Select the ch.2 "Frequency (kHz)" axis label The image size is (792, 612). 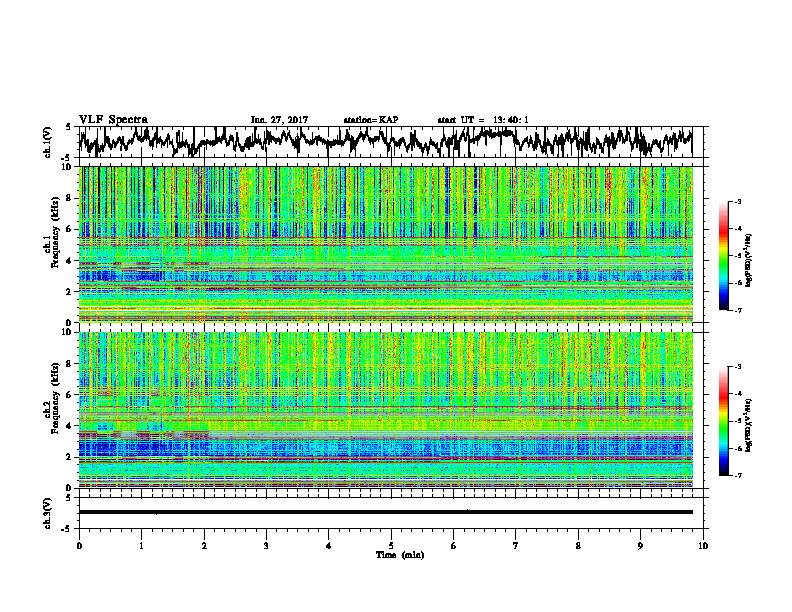tap(55, 398)
